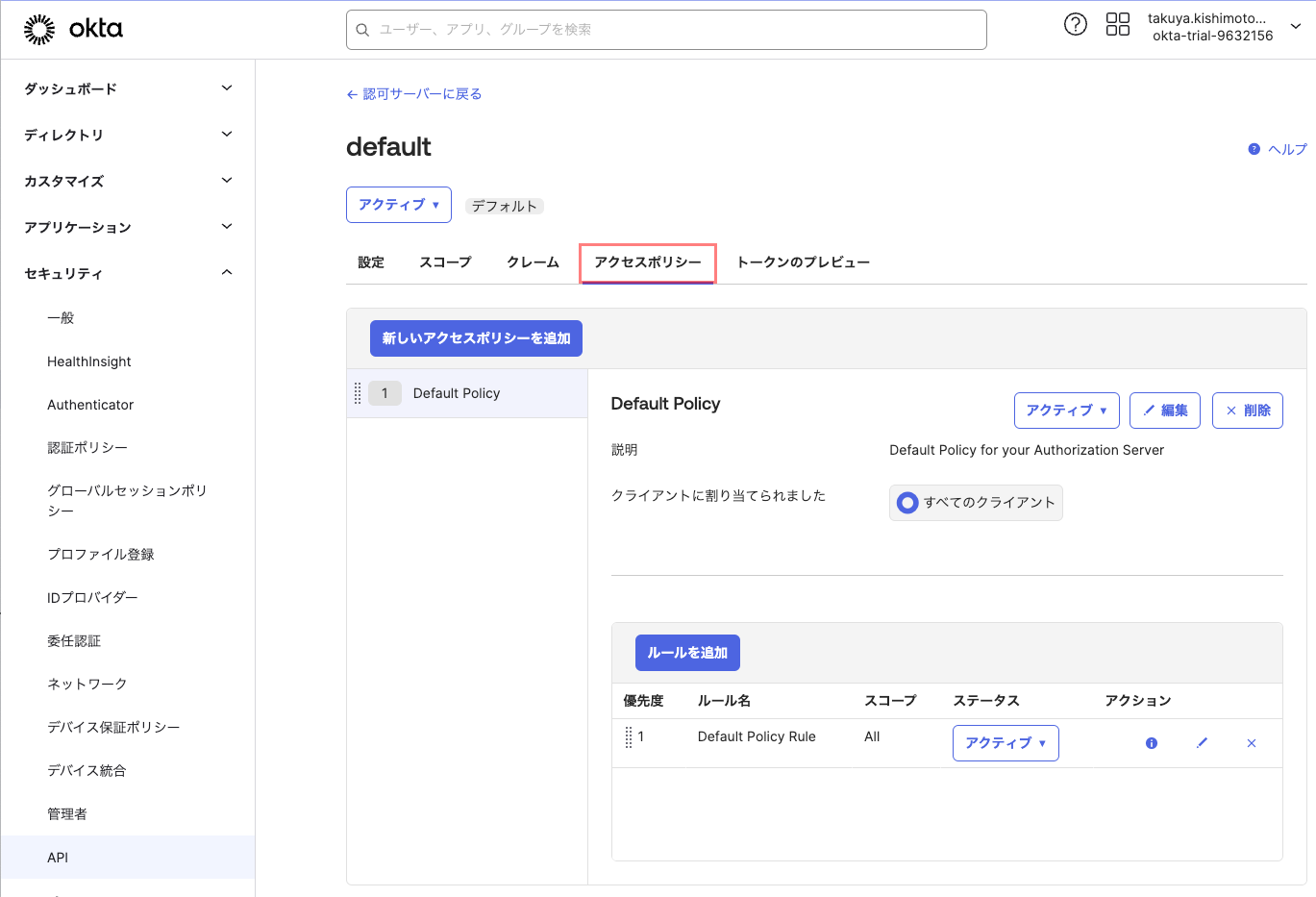Open the トークンのプレビュー tab

point(803,262)
